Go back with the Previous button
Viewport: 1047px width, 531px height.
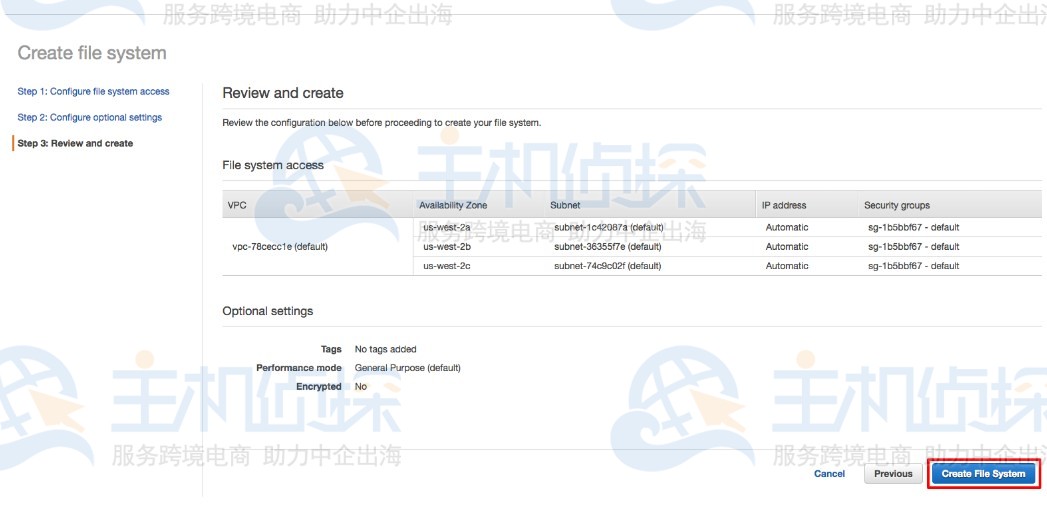(893, 474)
